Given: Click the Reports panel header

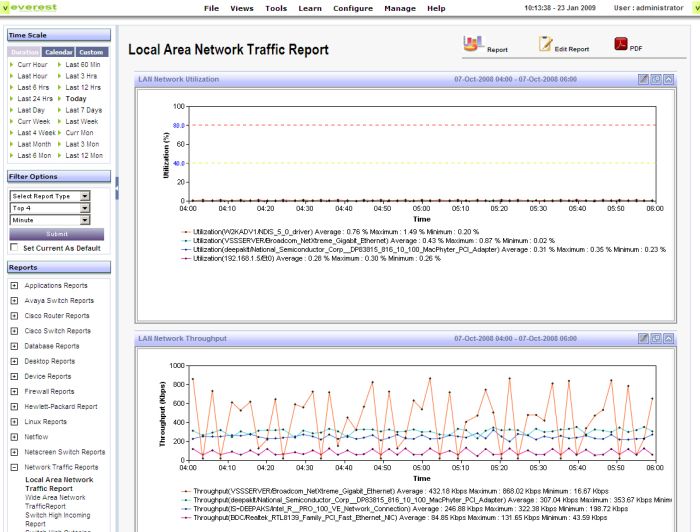Looking at the screenshot, I should (59, 268).
